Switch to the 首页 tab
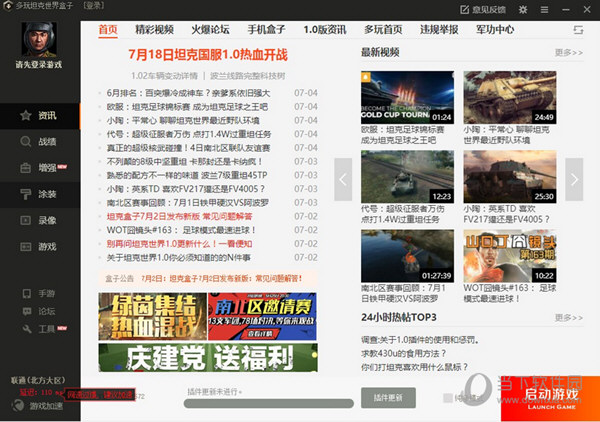This screenshot has height=422, width=600. (108, 29)
